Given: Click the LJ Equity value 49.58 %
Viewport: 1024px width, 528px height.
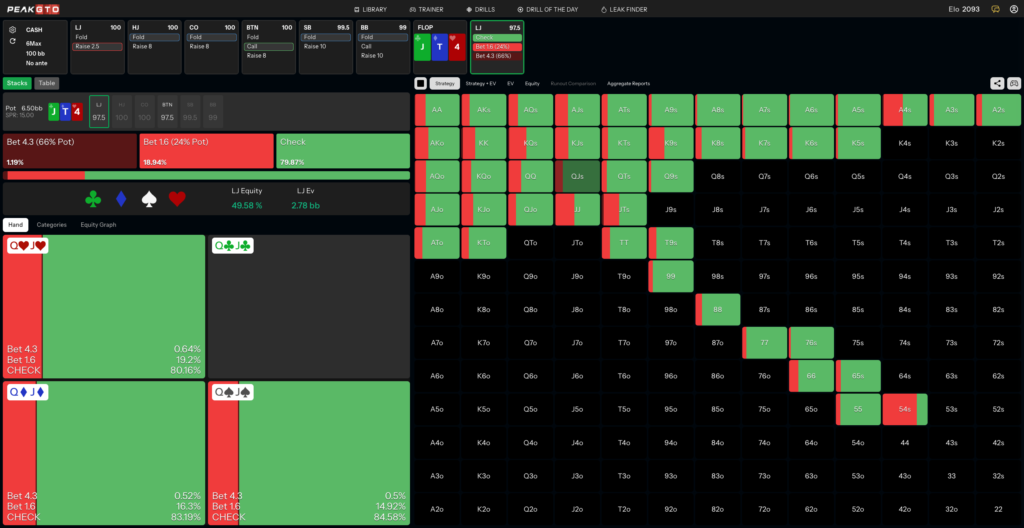Looking at the screenshot, I should (247, 206).
